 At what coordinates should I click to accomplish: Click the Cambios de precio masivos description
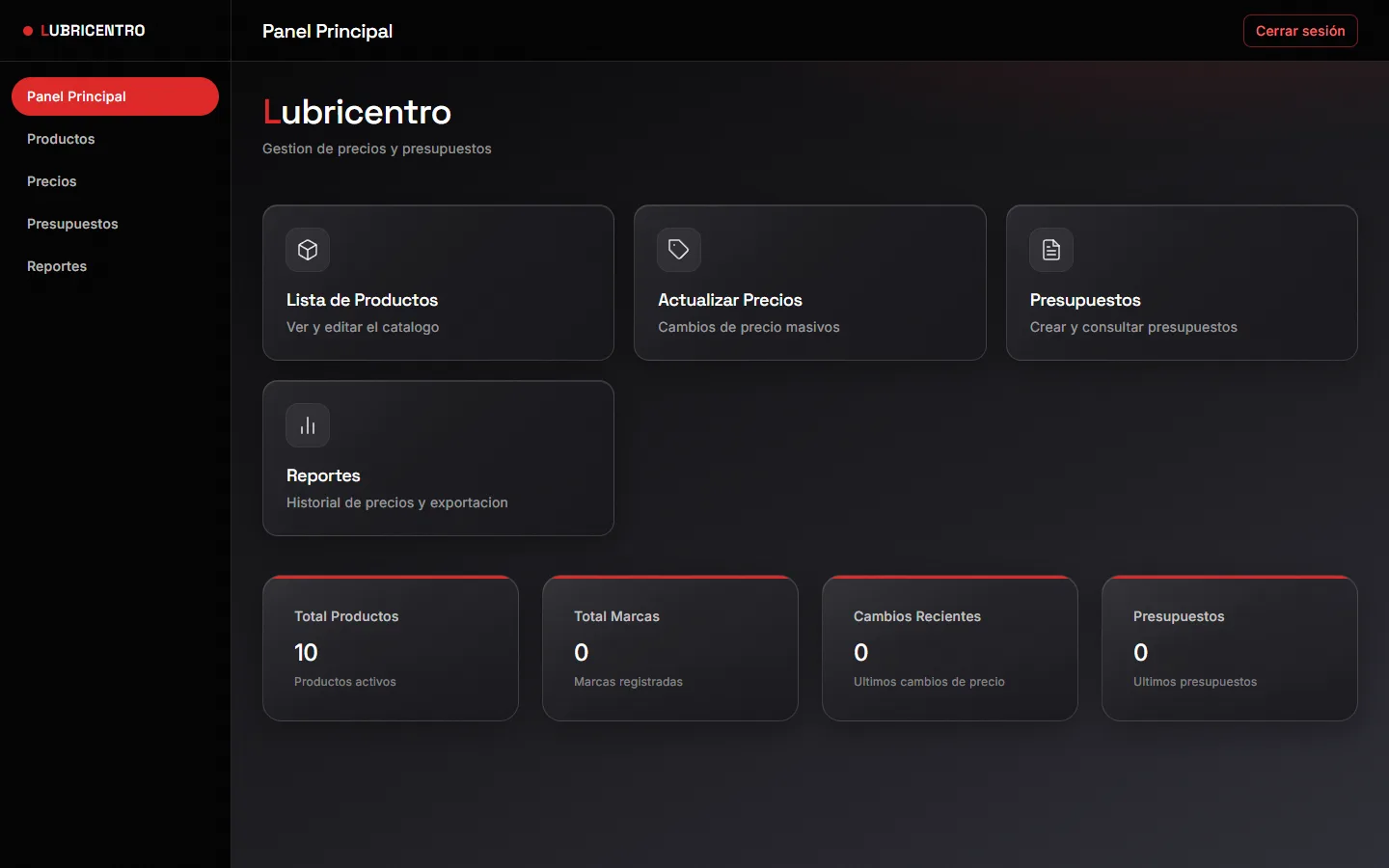click(x=749, y=327)
